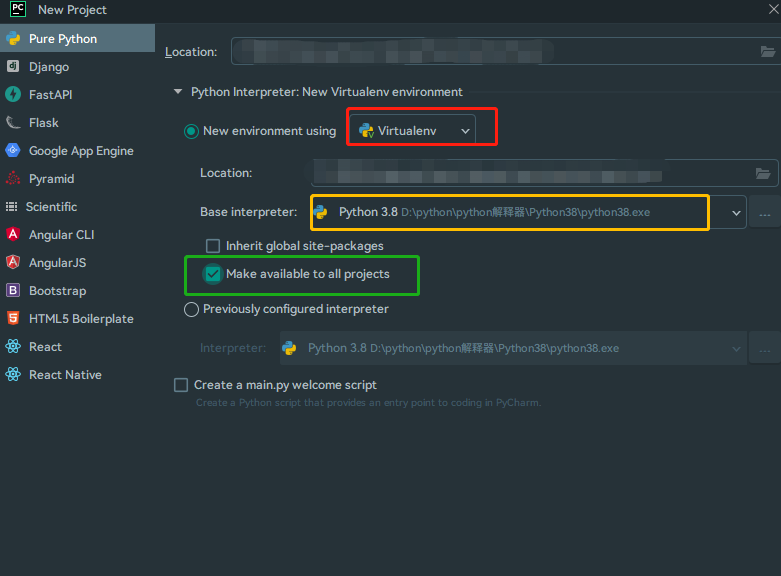The height and width of the screenshot is (576, 781).
Task: Select the Angular CLI project label
Action: click(62, 235)
